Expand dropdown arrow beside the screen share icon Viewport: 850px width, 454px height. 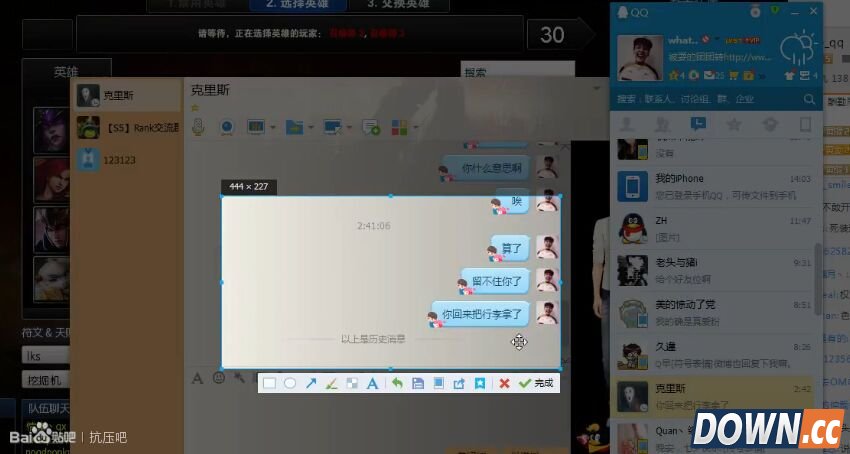coord(273,128)
